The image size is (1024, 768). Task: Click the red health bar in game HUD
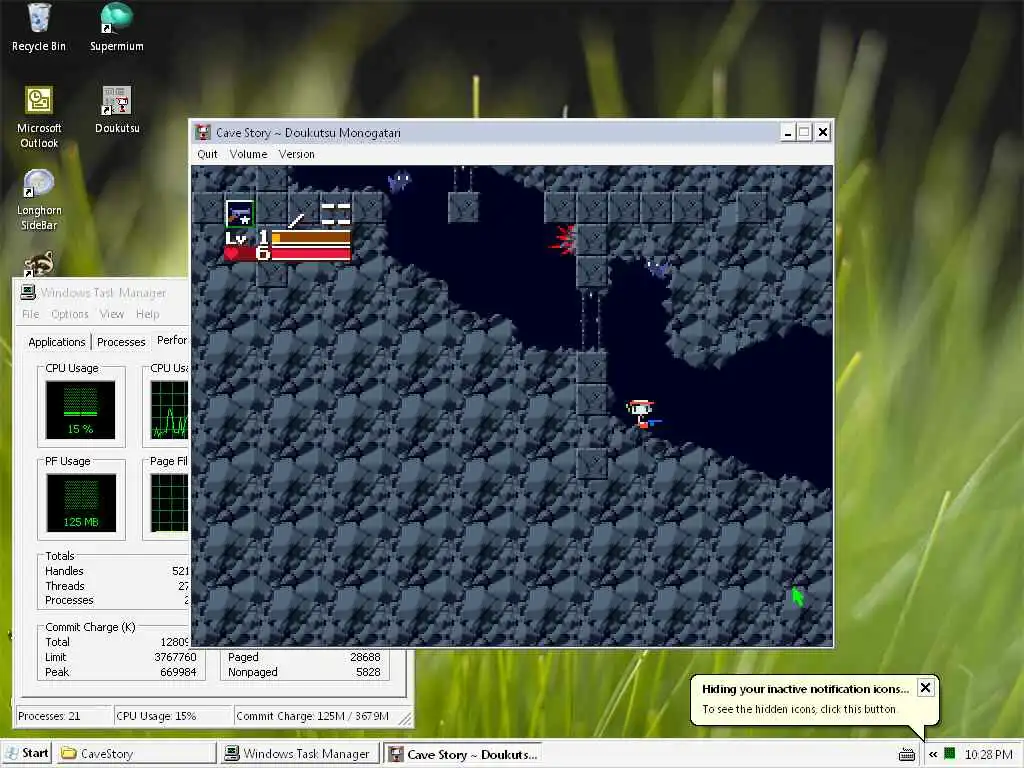311,253
